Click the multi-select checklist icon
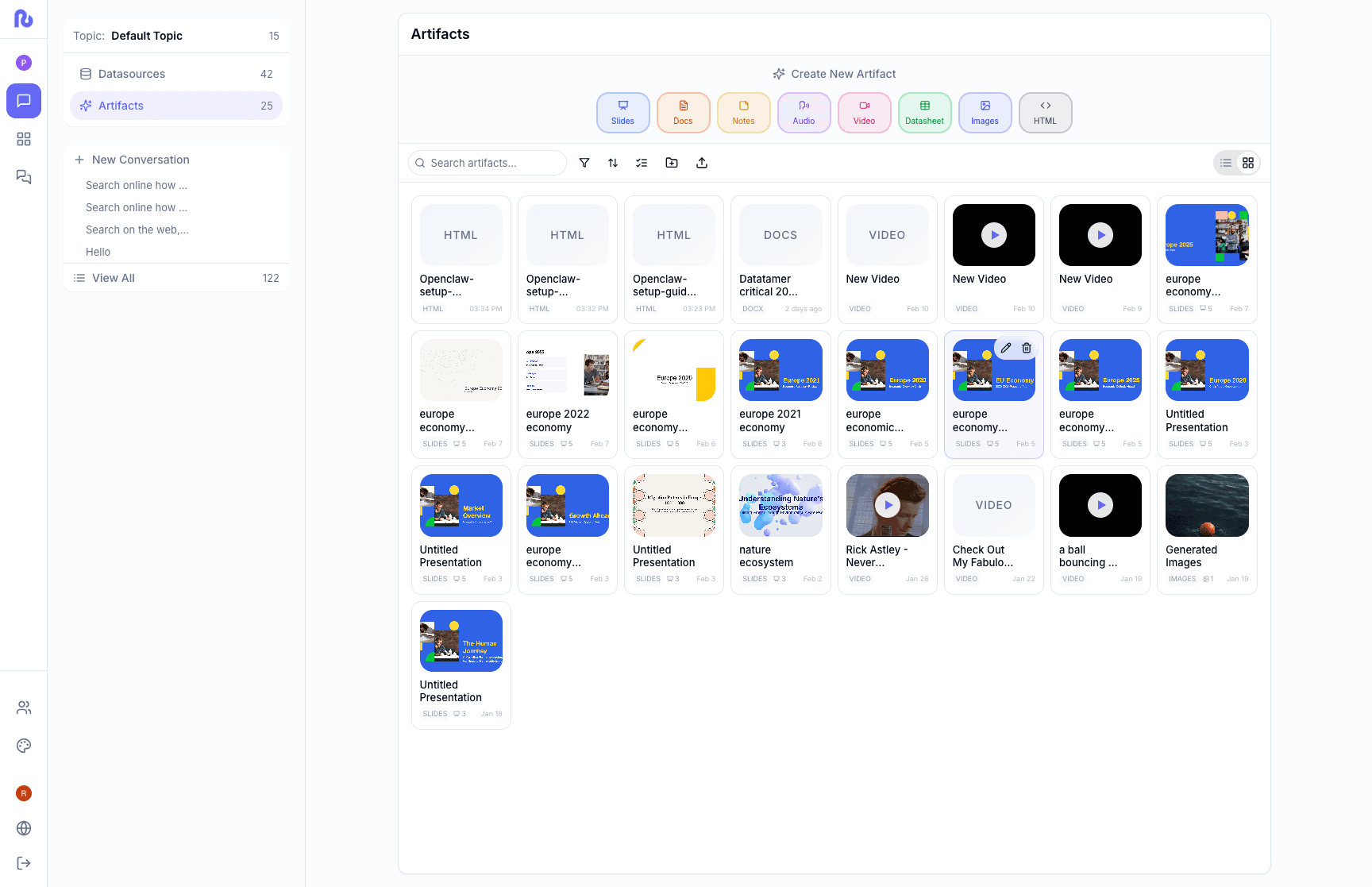Viewport: 1372px width, 887px height. (x=642, y=163)
